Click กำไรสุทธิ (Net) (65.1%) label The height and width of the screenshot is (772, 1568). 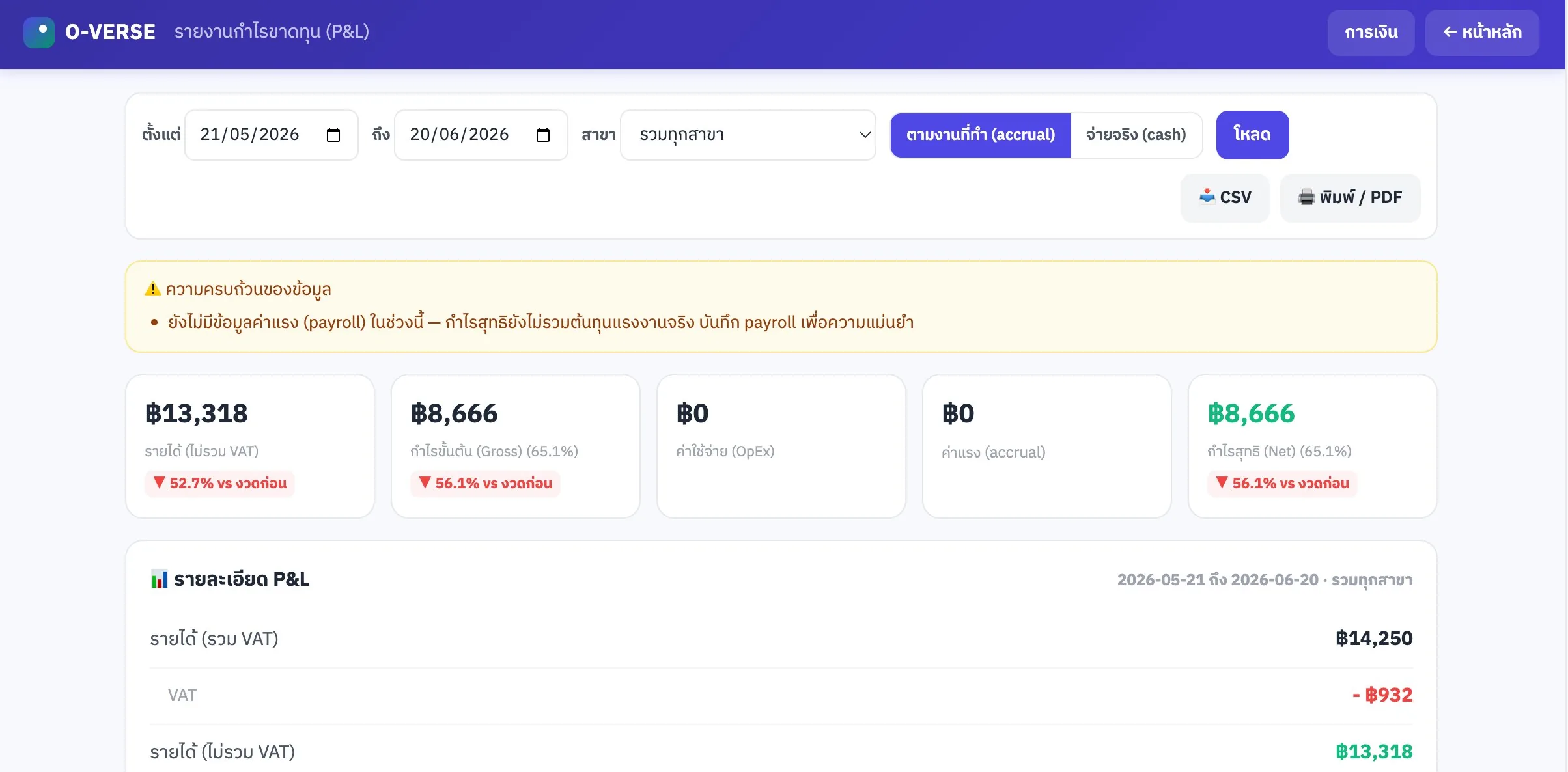[1280, 451]
